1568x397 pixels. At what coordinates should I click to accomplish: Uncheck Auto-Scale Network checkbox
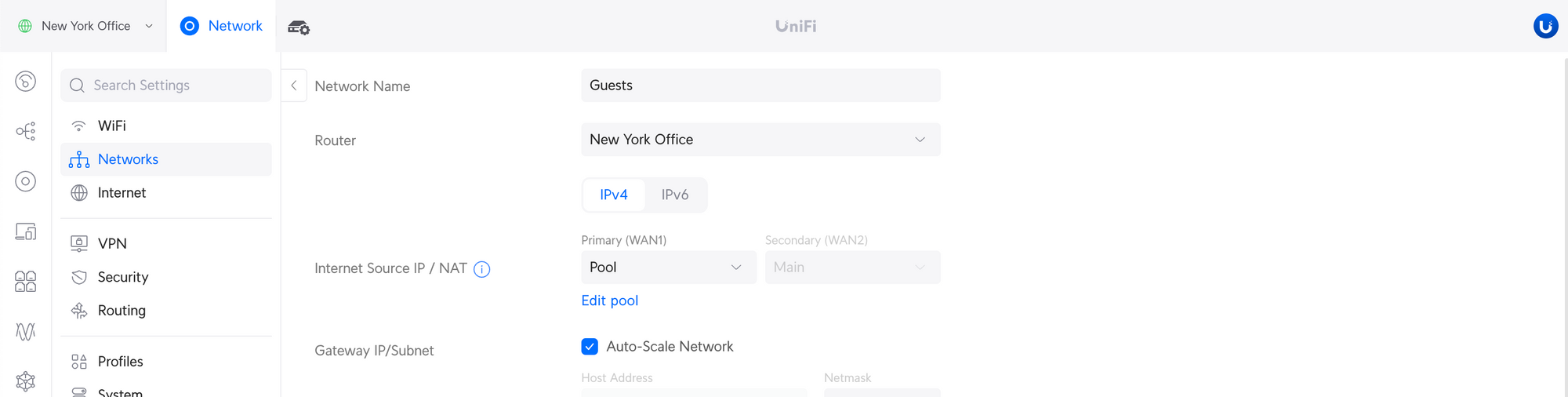(590, 347)
